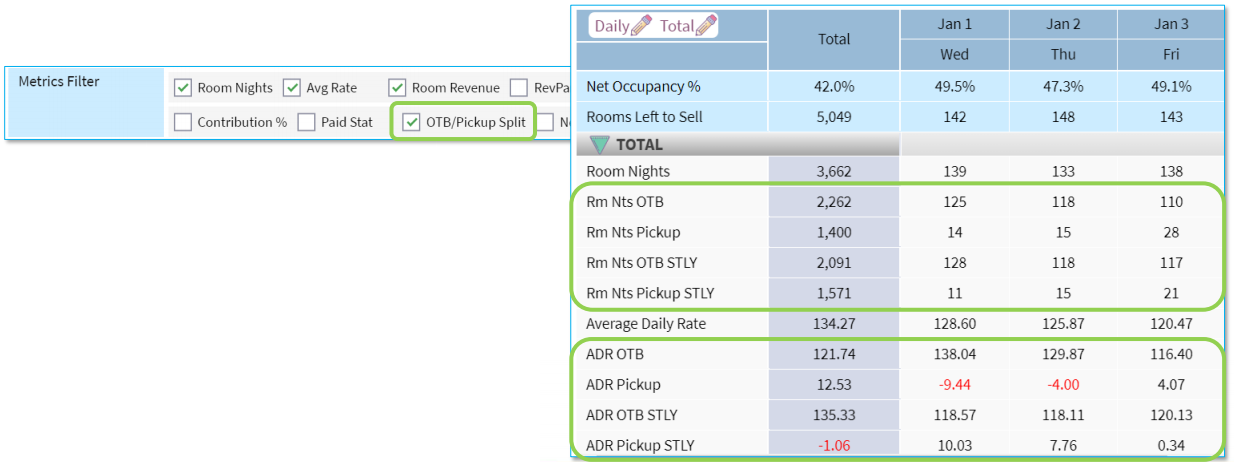Click the Jan 2 date header
Viewport: 1234px width, 462px height.
pyautogui.click(x=1063, y=24)
